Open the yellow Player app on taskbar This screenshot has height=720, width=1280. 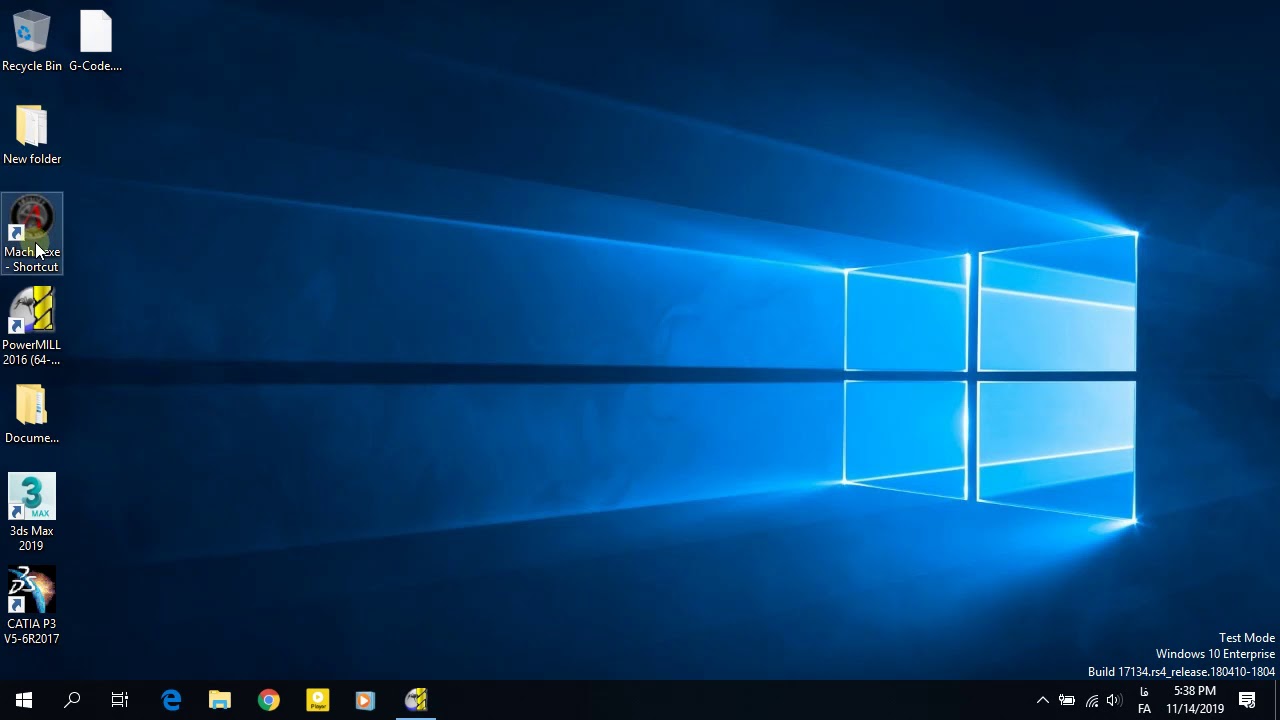[317, 700]
